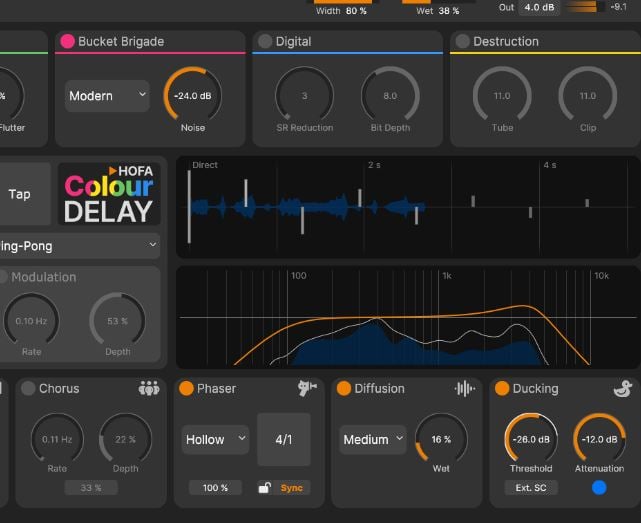Click the Chorus Rate knob

pos(57,439)
